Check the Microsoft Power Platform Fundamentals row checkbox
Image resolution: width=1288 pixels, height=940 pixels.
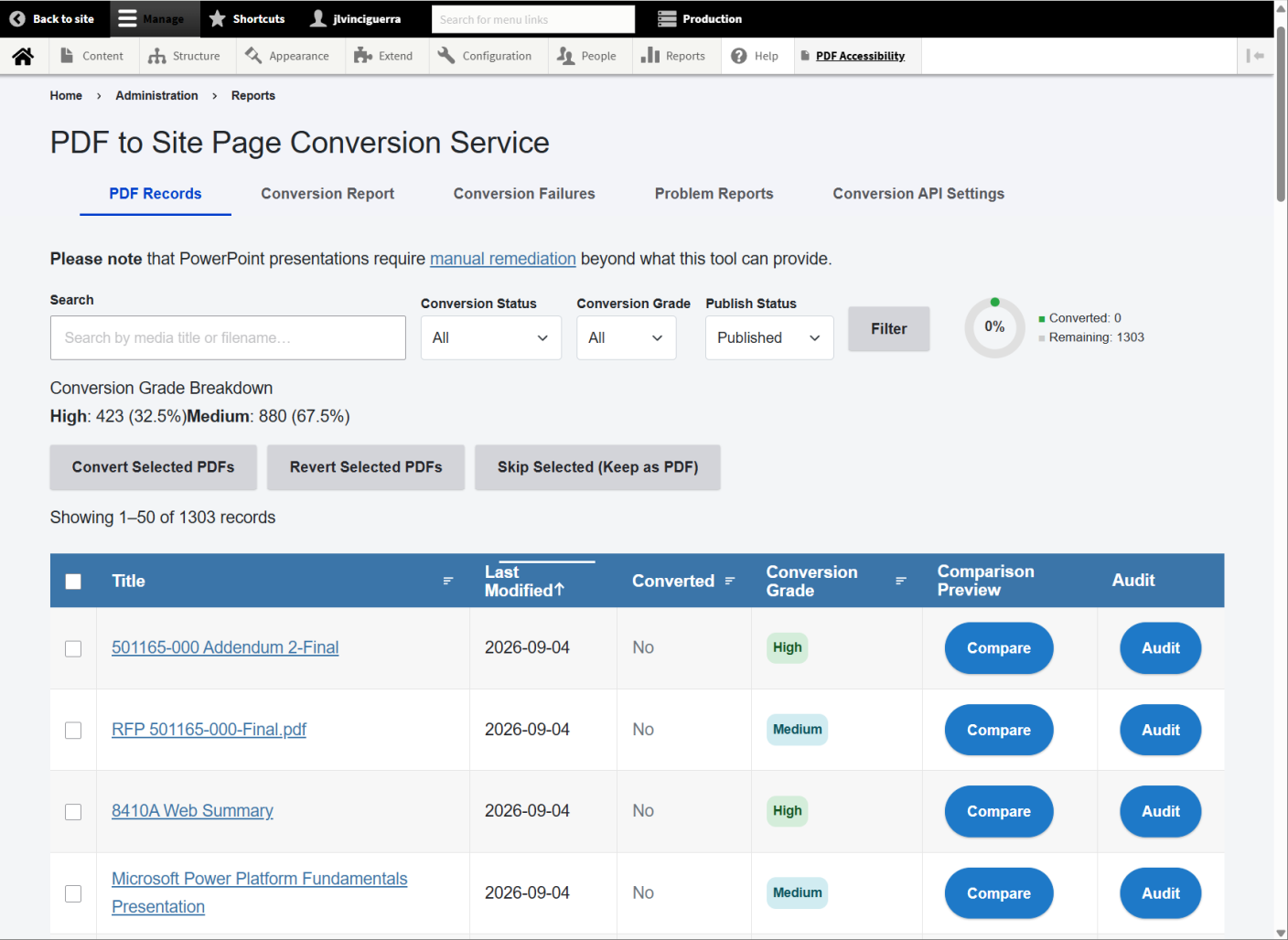(x=73, y=893)
